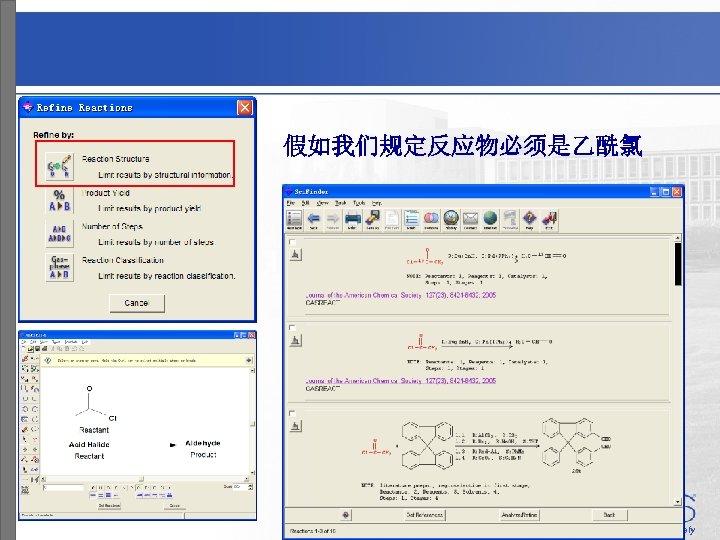Viewport: 720px width, 540px height.
Task: Open the Task menu in SciFinder
Action: (341, 203)
